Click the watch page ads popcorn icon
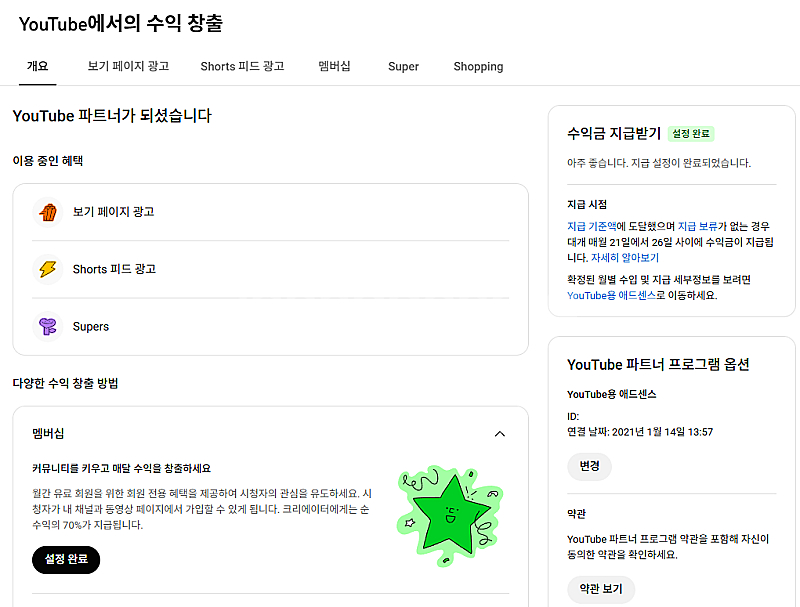Screen dimensions: 800x607 tap(48, 212)
